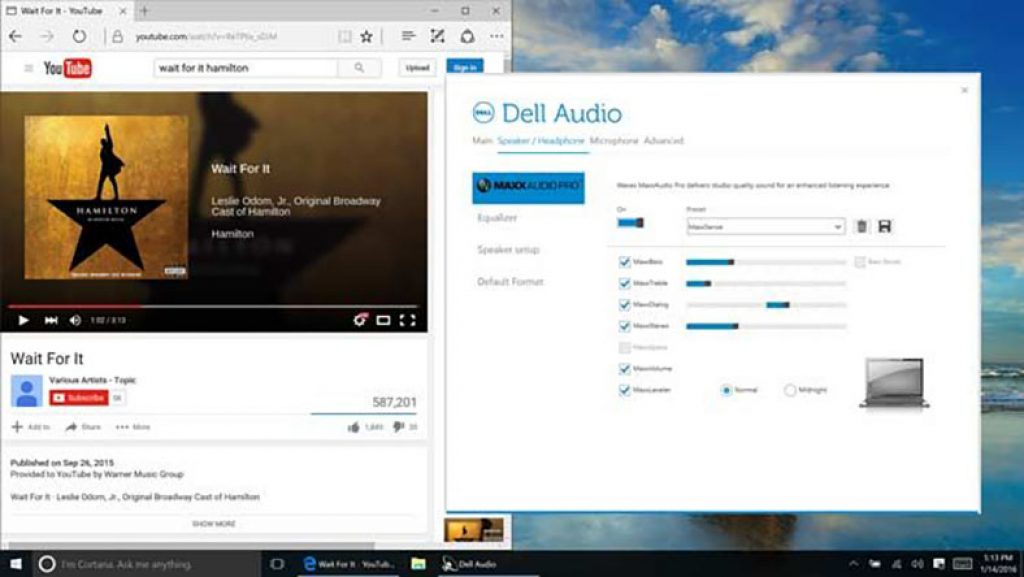Open Task View on taskbar
The width and height of the screenshot is (1024, 577).
coord(277,564)
